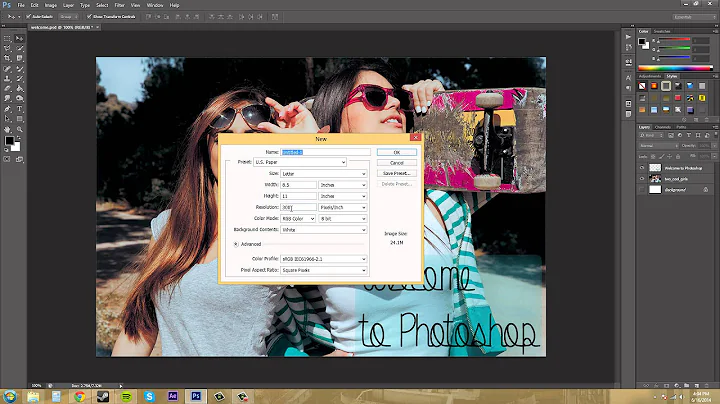Select the Clone Stamp tool
720x404 pixels.
coord(7,79)
